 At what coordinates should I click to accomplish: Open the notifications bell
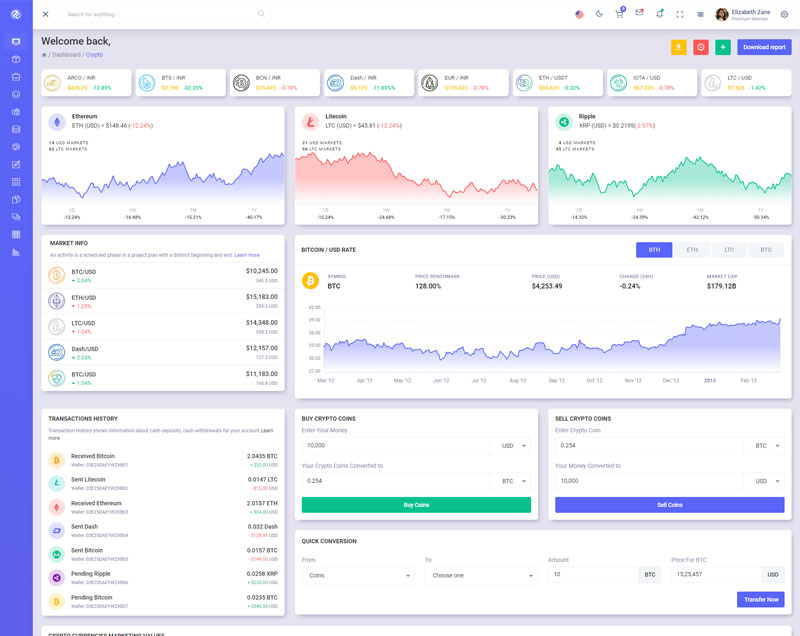(x=659, y=14)
